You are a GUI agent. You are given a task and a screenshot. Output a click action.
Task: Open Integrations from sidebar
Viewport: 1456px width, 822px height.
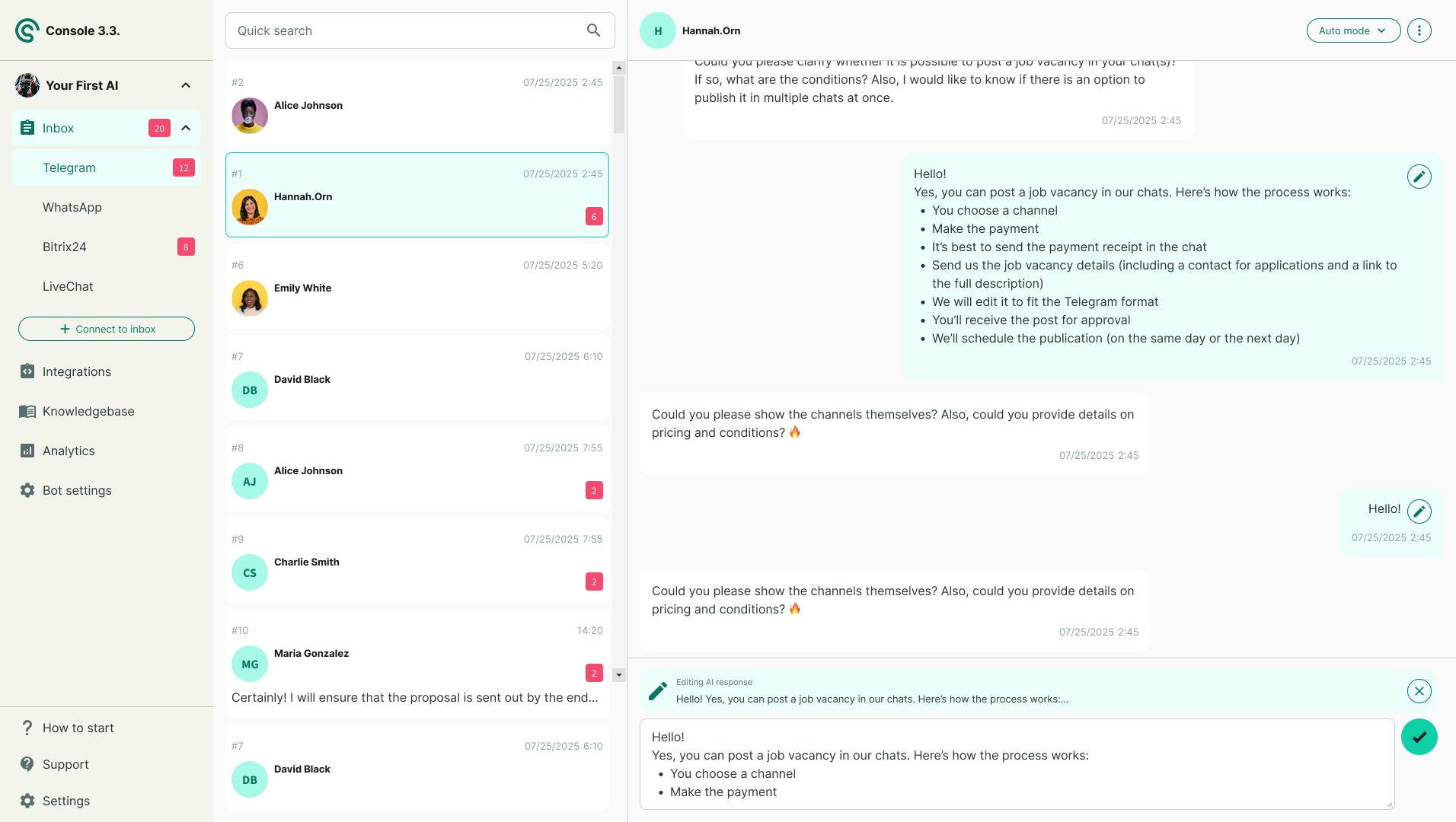tap(76, 371)
